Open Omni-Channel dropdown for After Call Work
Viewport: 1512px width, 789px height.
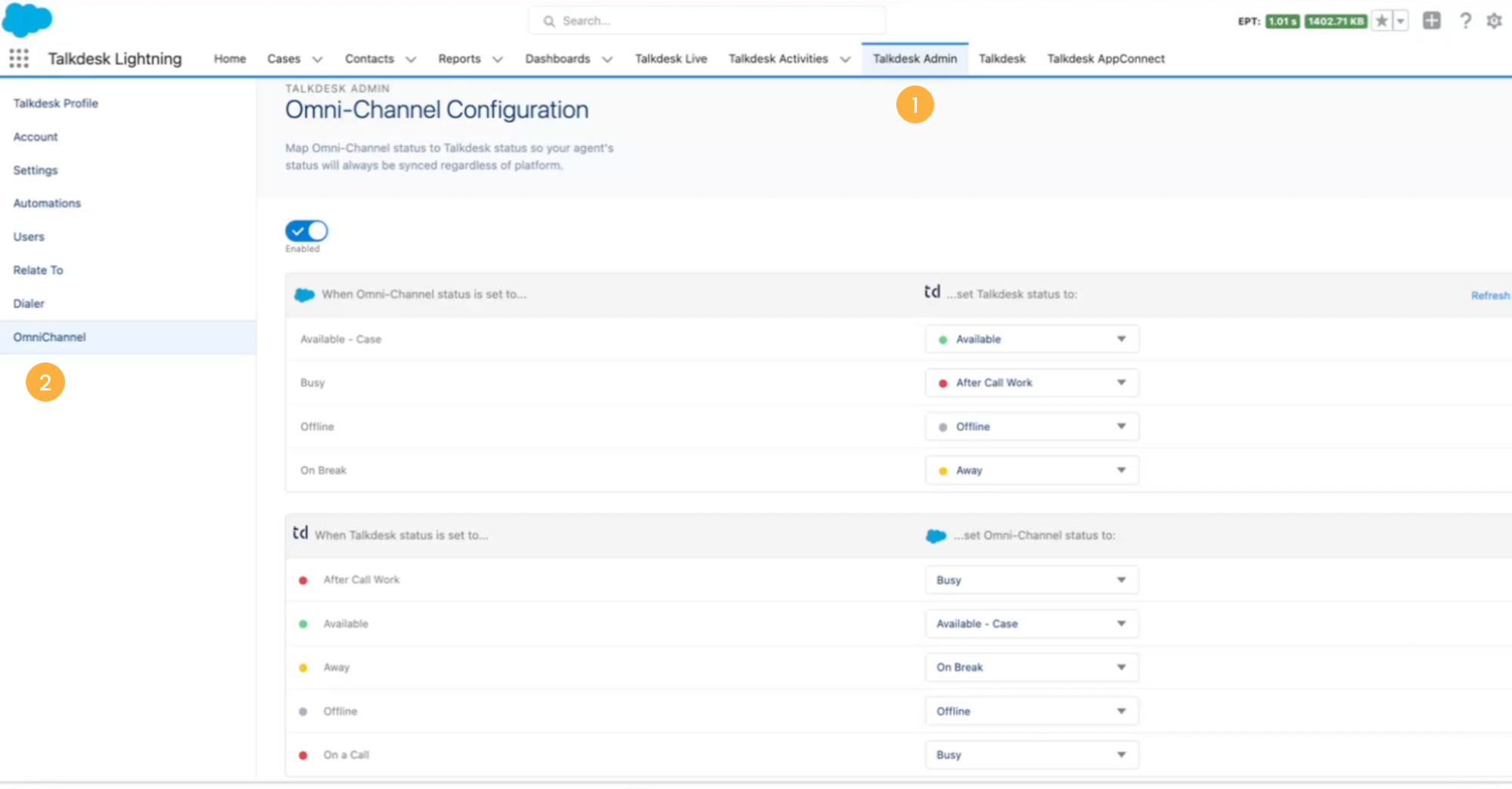1032,580
